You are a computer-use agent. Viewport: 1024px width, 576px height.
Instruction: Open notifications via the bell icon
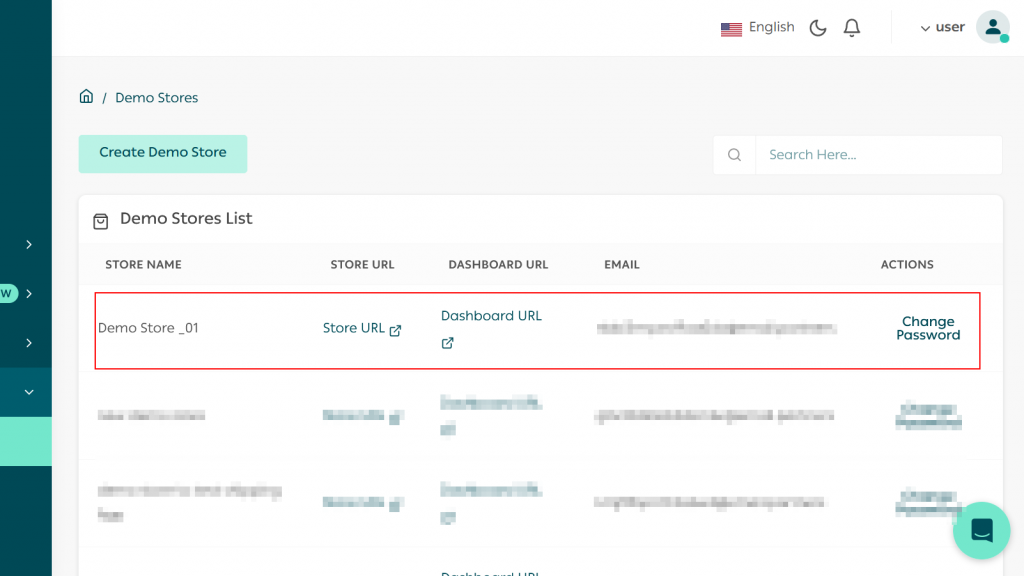pyautogui.click(x=851, y=27)
